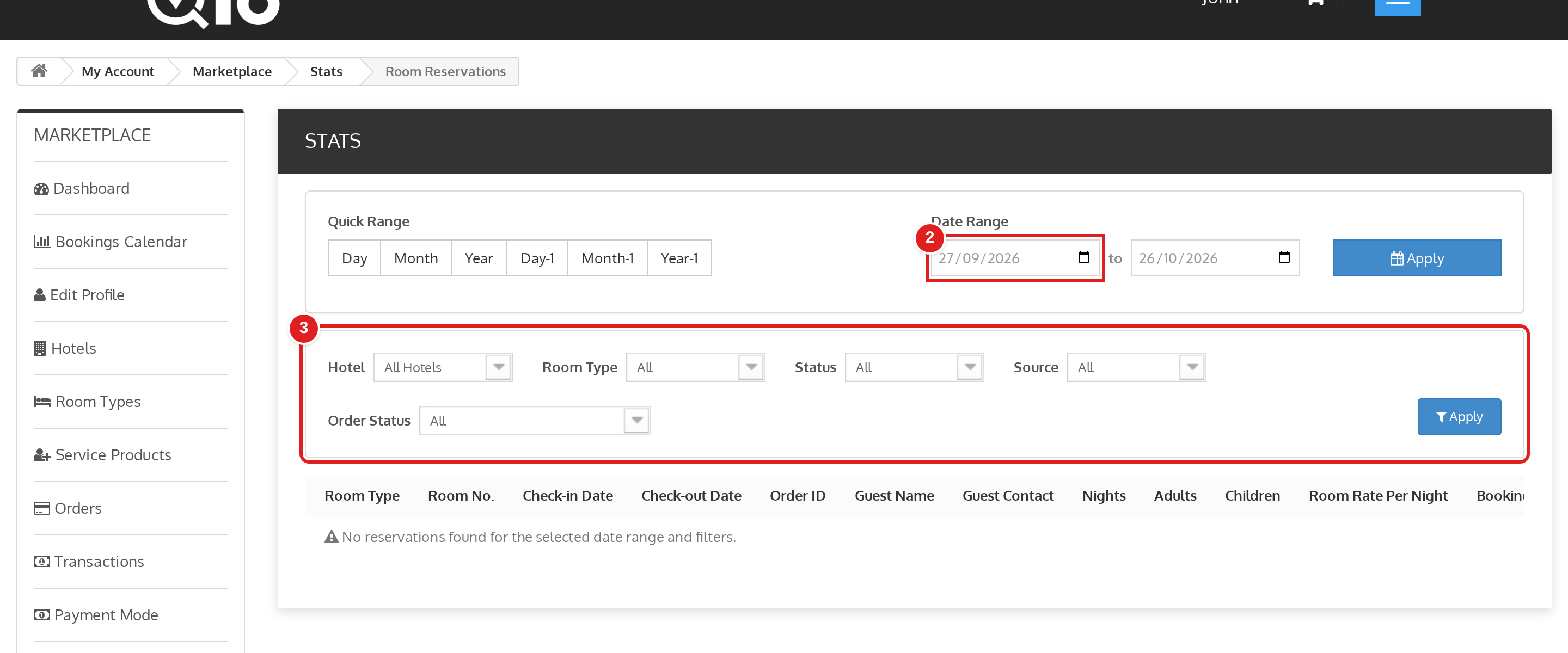This screenshot has height=653, width=1568.
Task: Open the end date calendar picker icon
Action: pos(1284,257)
